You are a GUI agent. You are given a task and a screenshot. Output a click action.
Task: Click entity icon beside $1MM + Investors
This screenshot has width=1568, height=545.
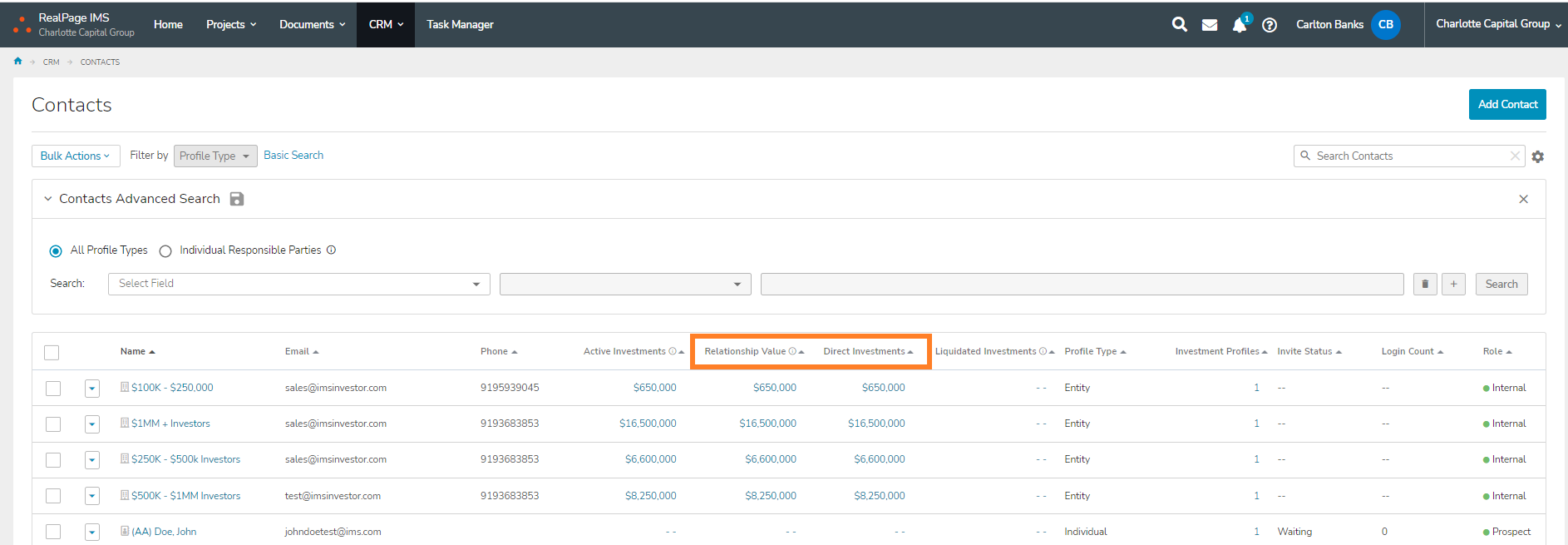coord(125,423)
